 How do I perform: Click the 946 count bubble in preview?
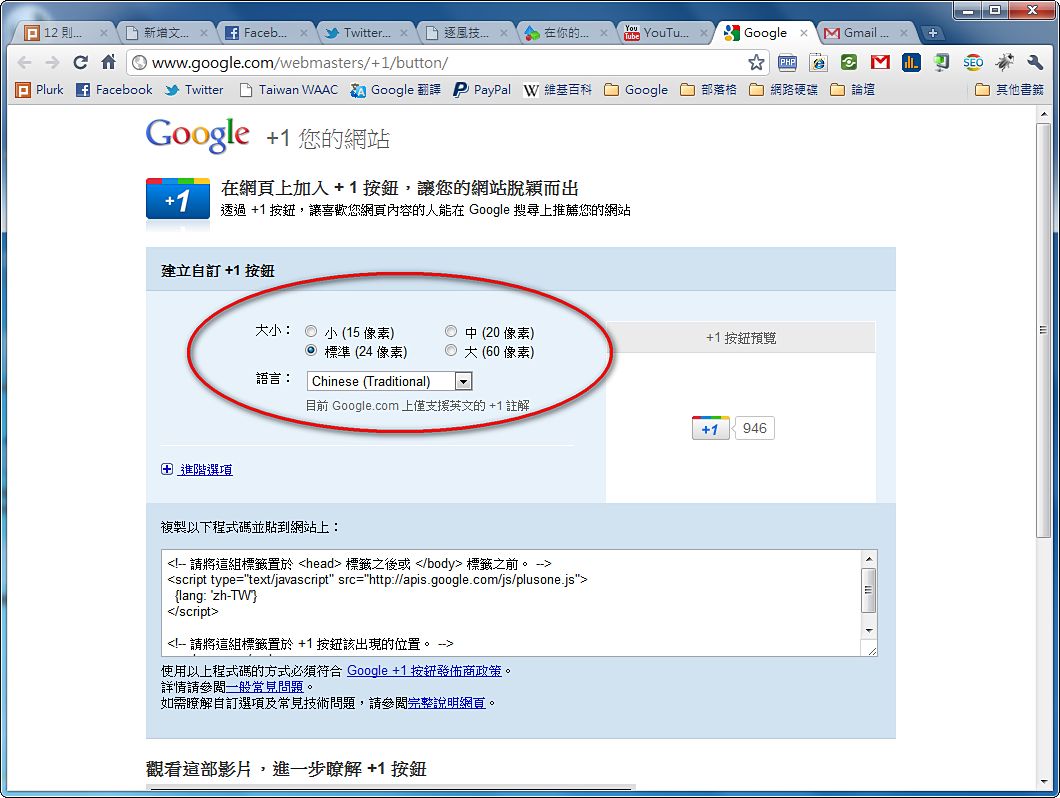point(754,428)
